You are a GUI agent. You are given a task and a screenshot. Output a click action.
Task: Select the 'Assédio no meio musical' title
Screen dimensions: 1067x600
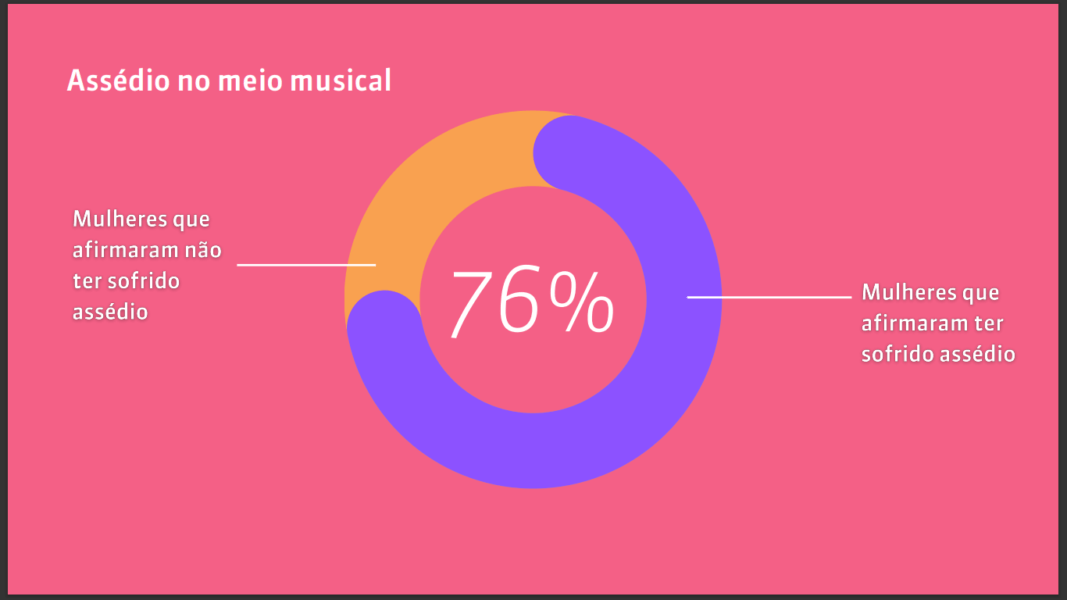pos(229,80)
